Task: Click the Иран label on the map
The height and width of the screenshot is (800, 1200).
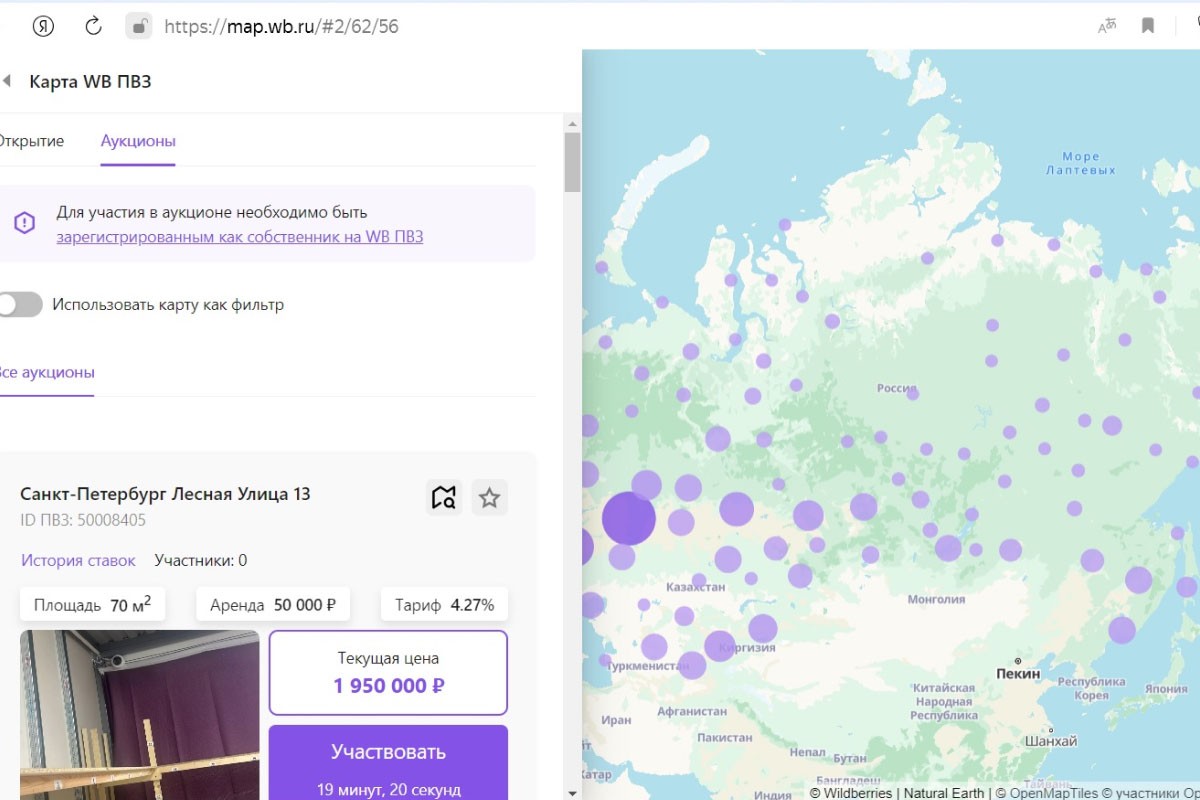Action: click(x=617, y=720)
